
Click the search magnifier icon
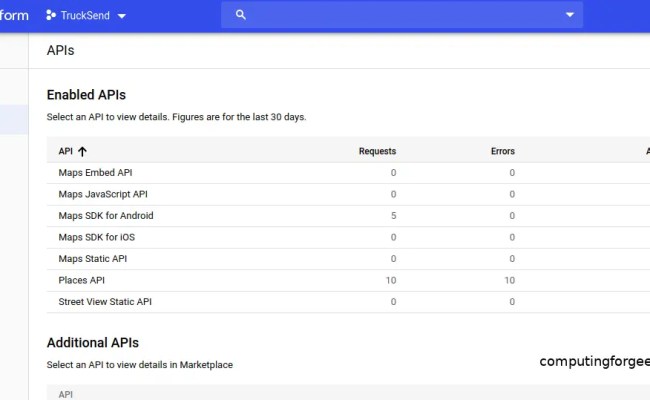[x=240, y=15]
